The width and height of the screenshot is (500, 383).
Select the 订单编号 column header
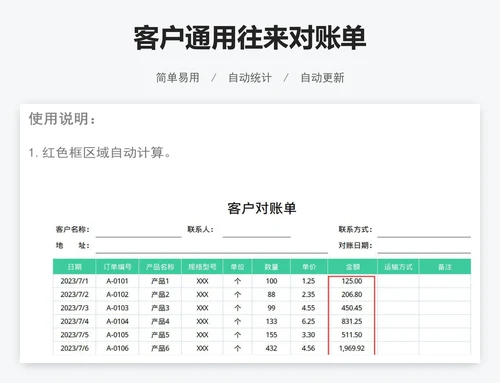pos(117,267)
